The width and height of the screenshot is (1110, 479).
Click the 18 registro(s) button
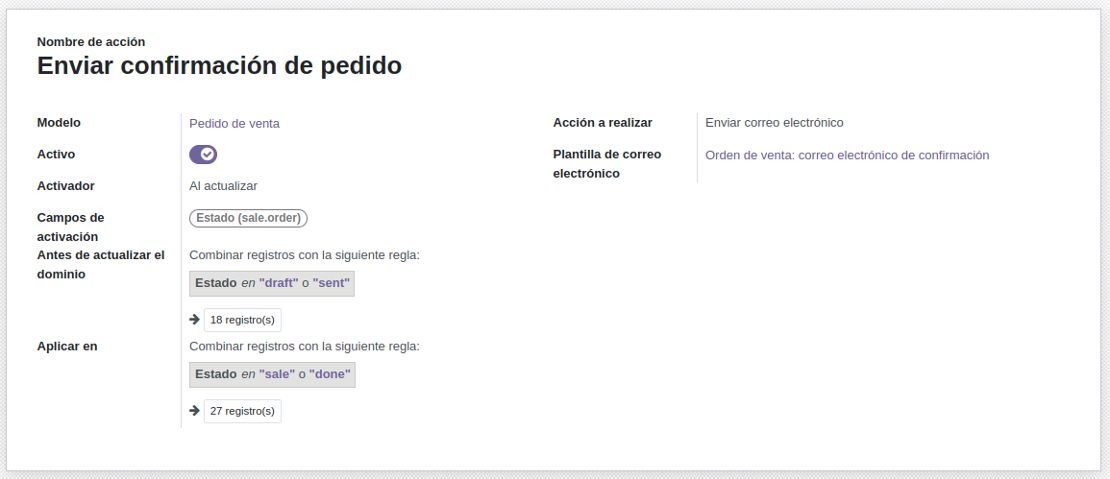(242, 320)
